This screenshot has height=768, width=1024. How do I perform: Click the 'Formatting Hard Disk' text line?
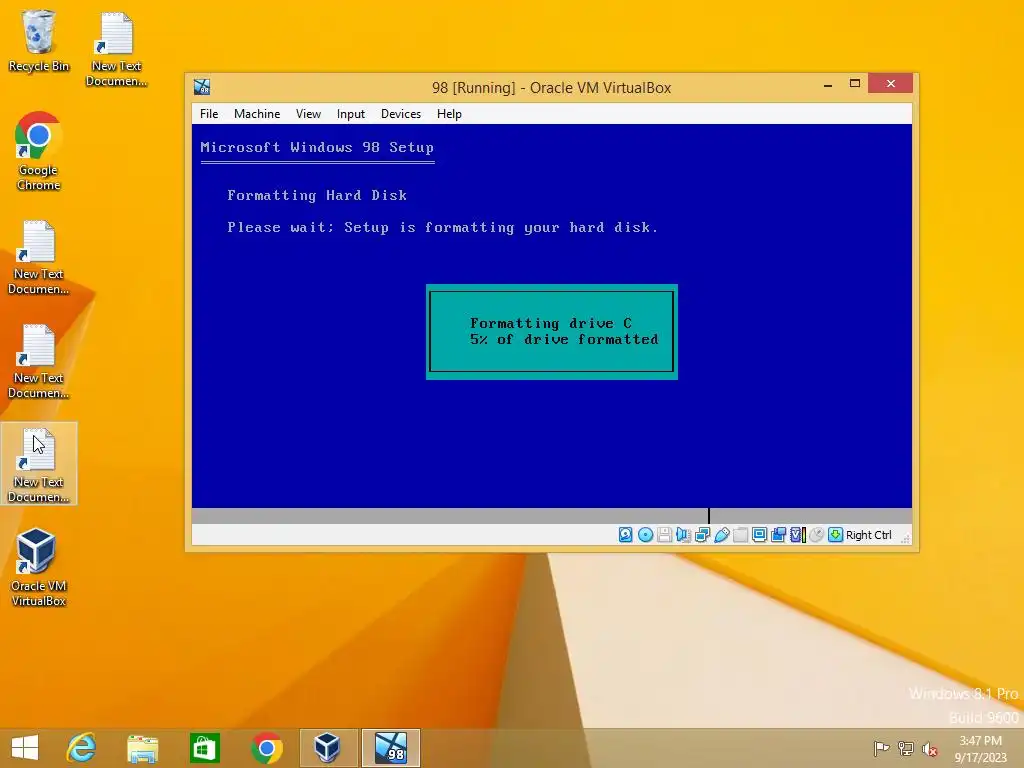pos(317,195)
